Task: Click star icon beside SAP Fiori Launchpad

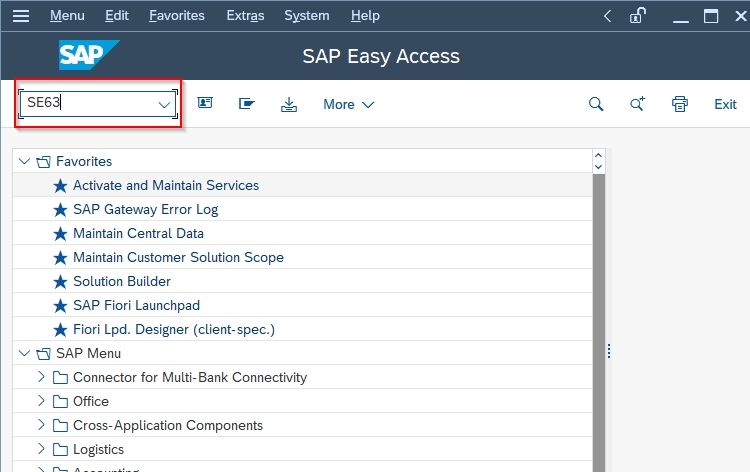Action: [60, 306]
